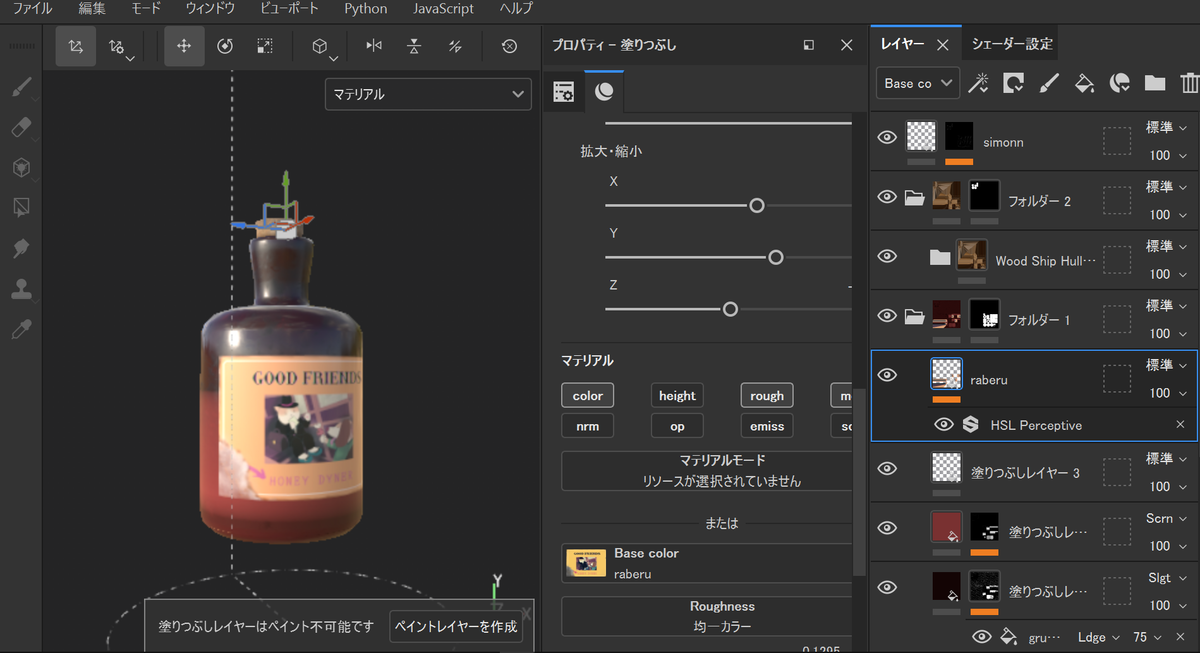Open the ウィンドウ menu

point(210,9)
